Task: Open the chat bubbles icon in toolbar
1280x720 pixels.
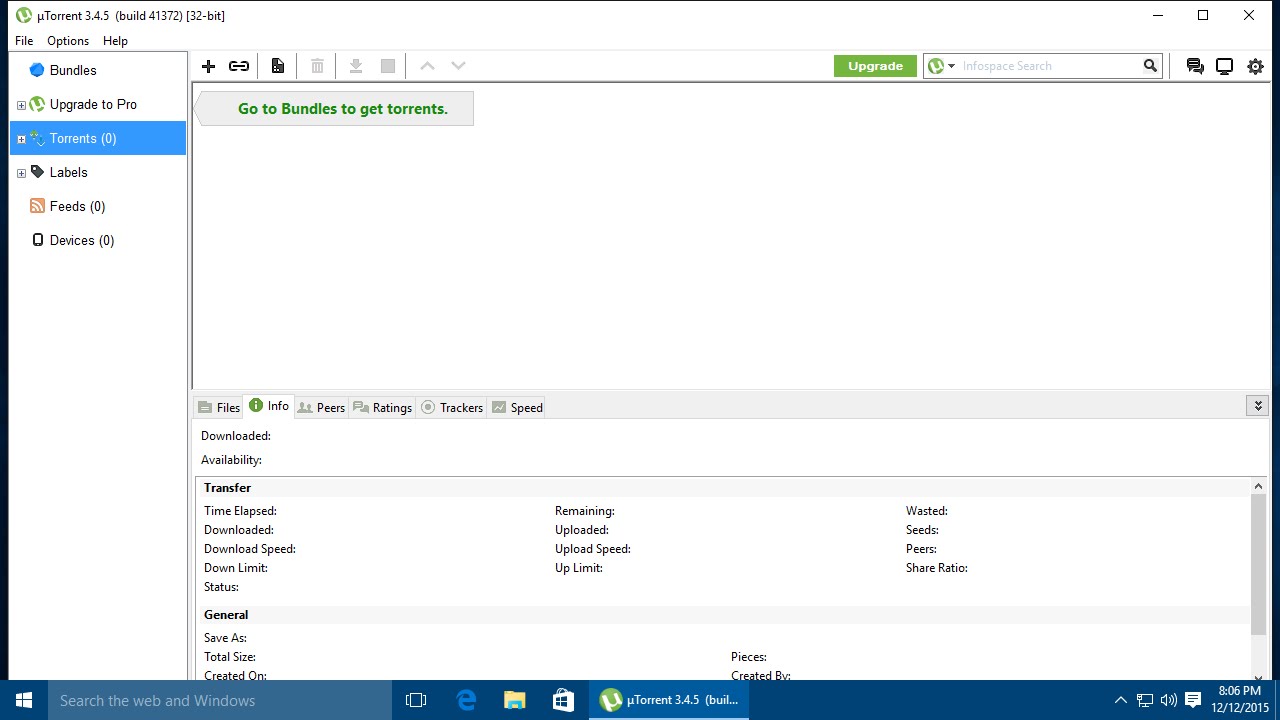Action: click(1195, 66)
